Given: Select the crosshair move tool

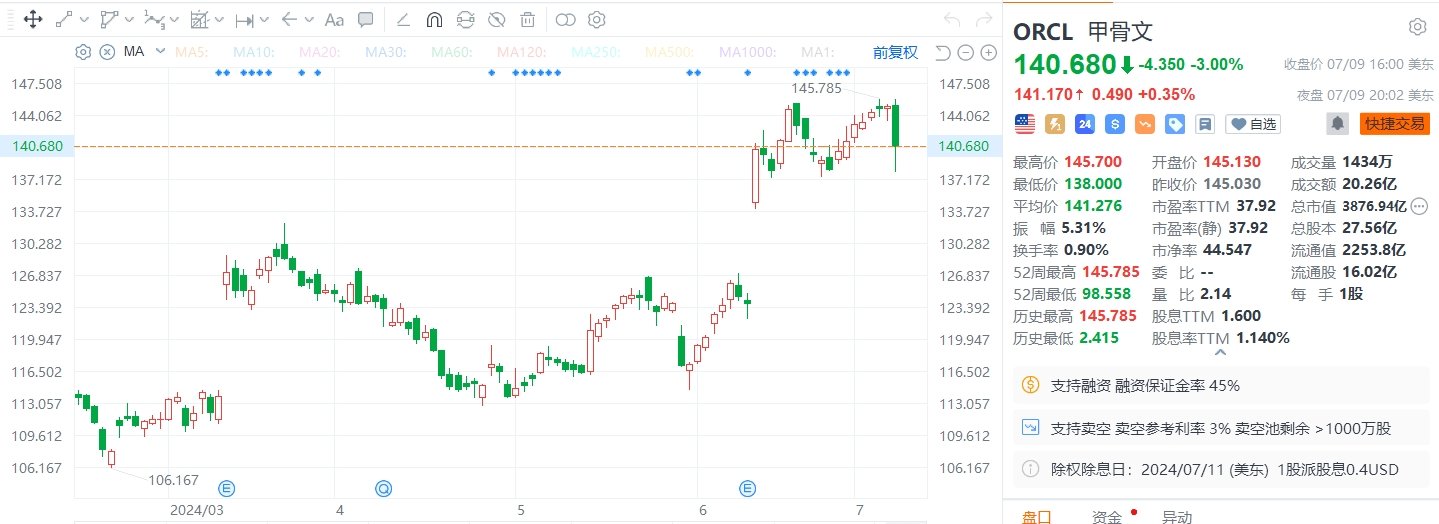Looking at the screenshot, I should pyautogui.click(x=32, y=19).
